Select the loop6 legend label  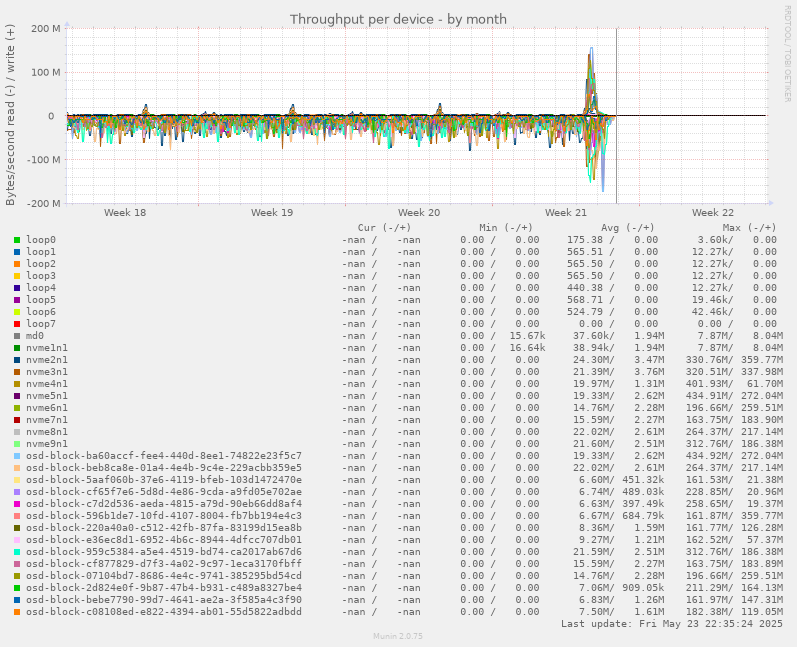click(x=41, y=312)
